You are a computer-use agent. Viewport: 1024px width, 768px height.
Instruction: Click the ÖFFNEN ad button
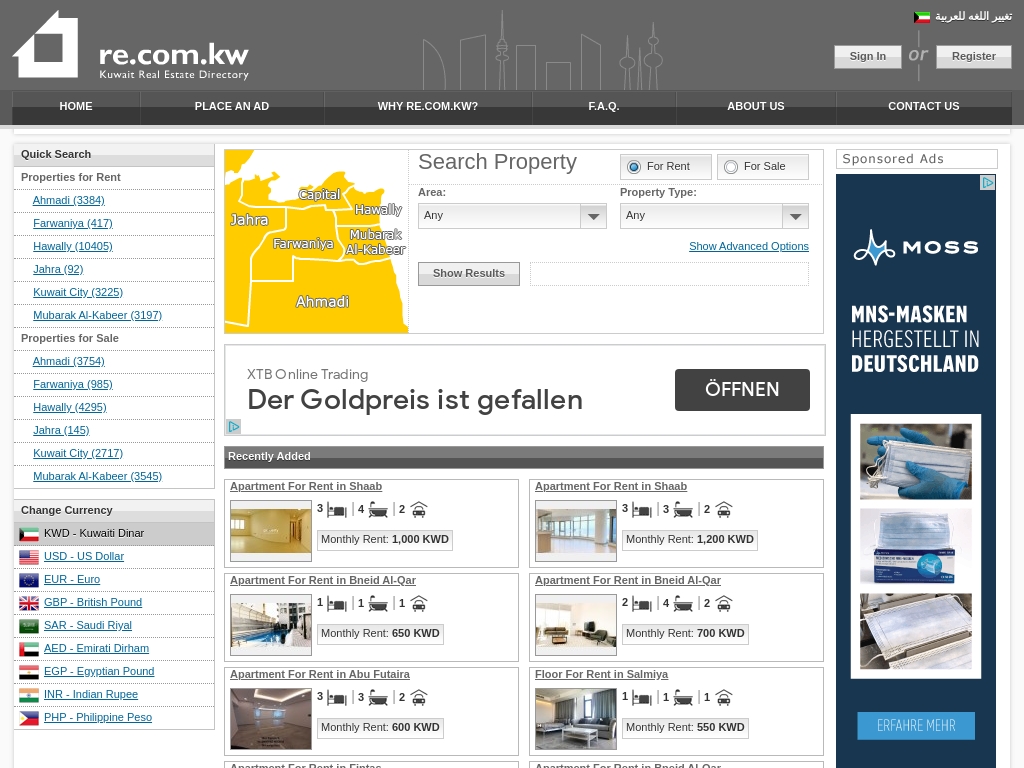742,390
